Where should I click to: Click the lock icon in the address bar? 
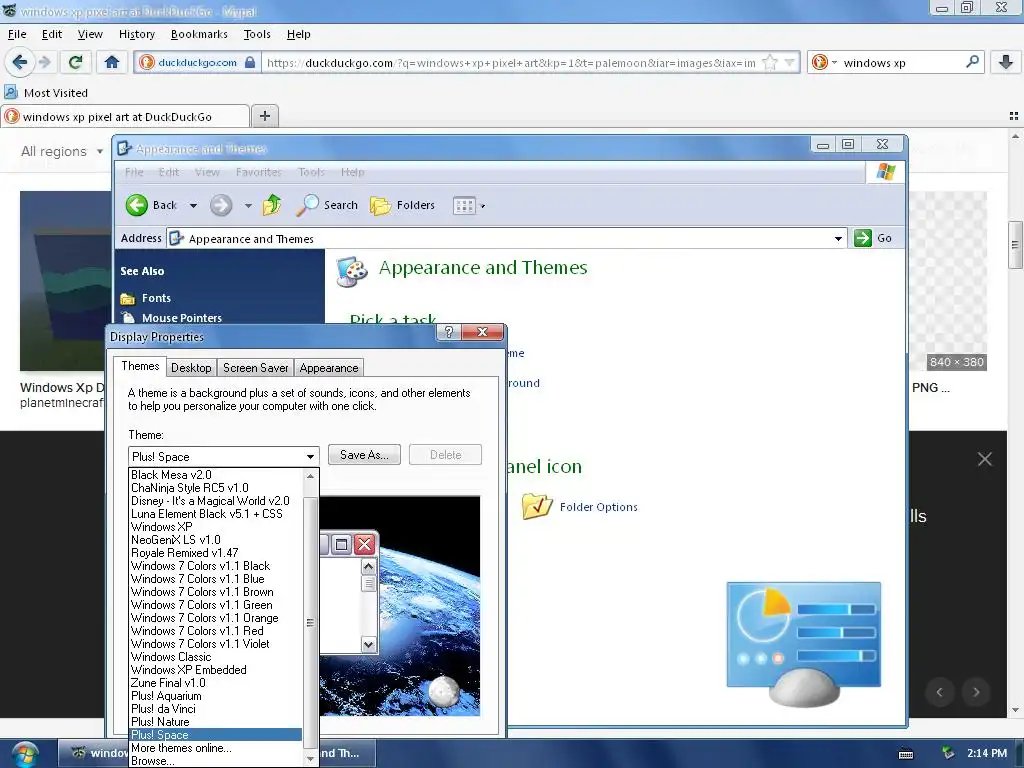tap(249, 63)
